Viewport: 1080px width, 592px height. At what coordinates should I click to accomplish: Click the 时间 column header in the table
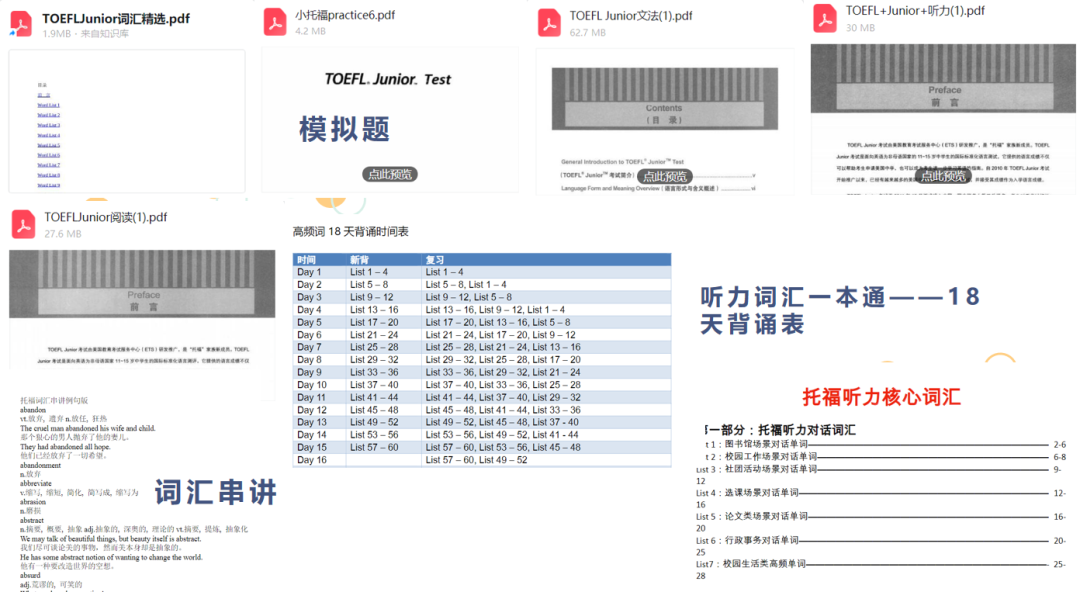click(307, 260)
